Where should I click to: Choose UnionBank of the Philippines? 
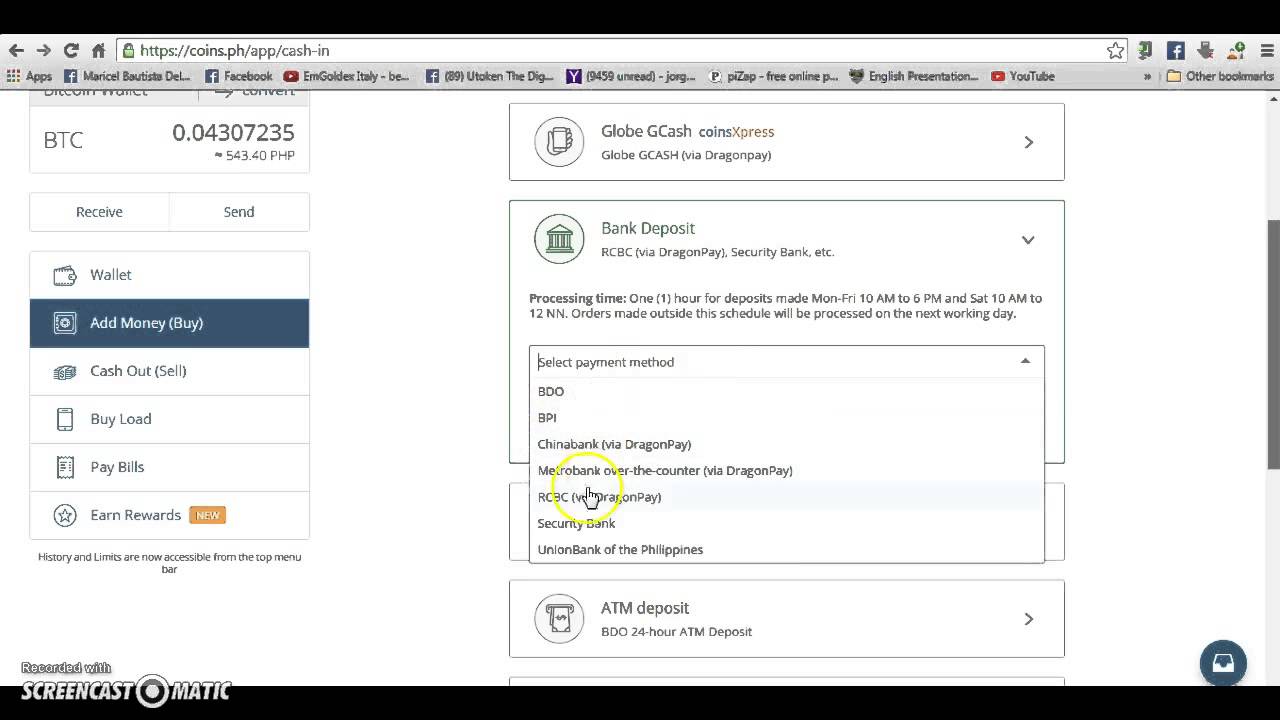pos(786,549)
